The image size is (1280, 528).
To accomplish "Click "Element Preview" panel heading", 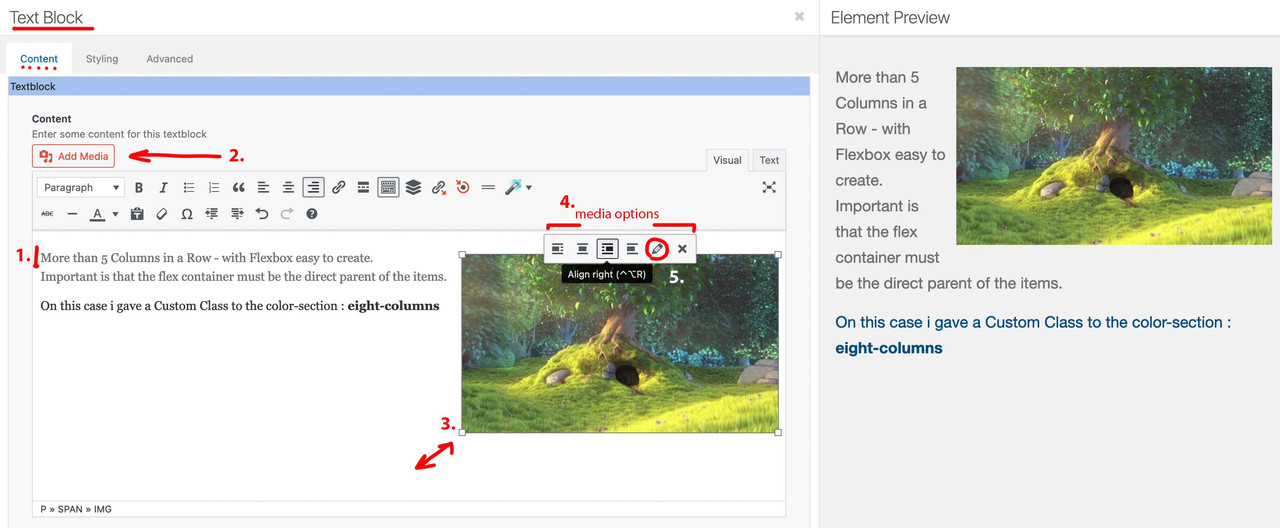I will [x=890, y=17].
